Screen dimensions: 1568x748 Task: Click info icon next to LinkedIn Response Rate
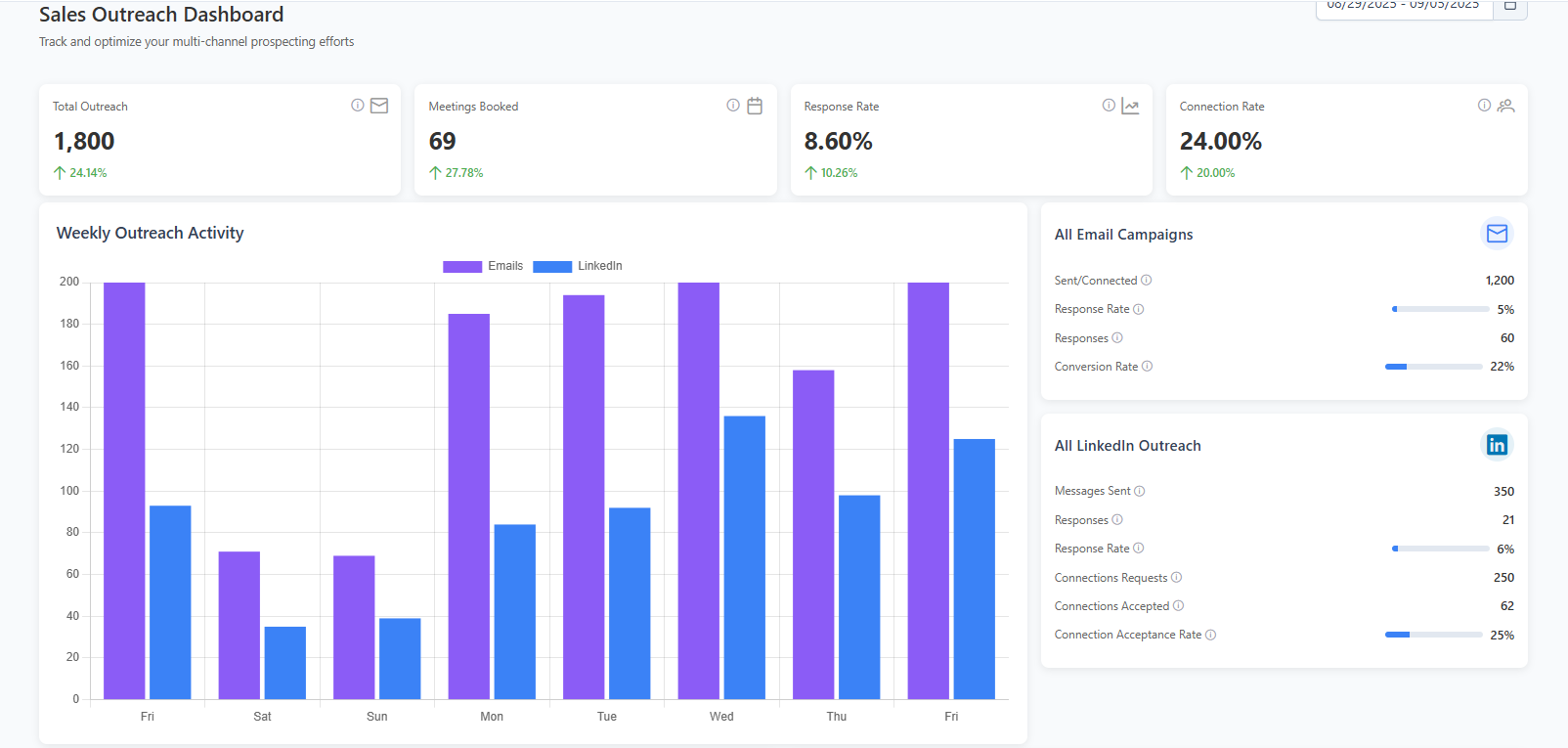[1139, 549]
